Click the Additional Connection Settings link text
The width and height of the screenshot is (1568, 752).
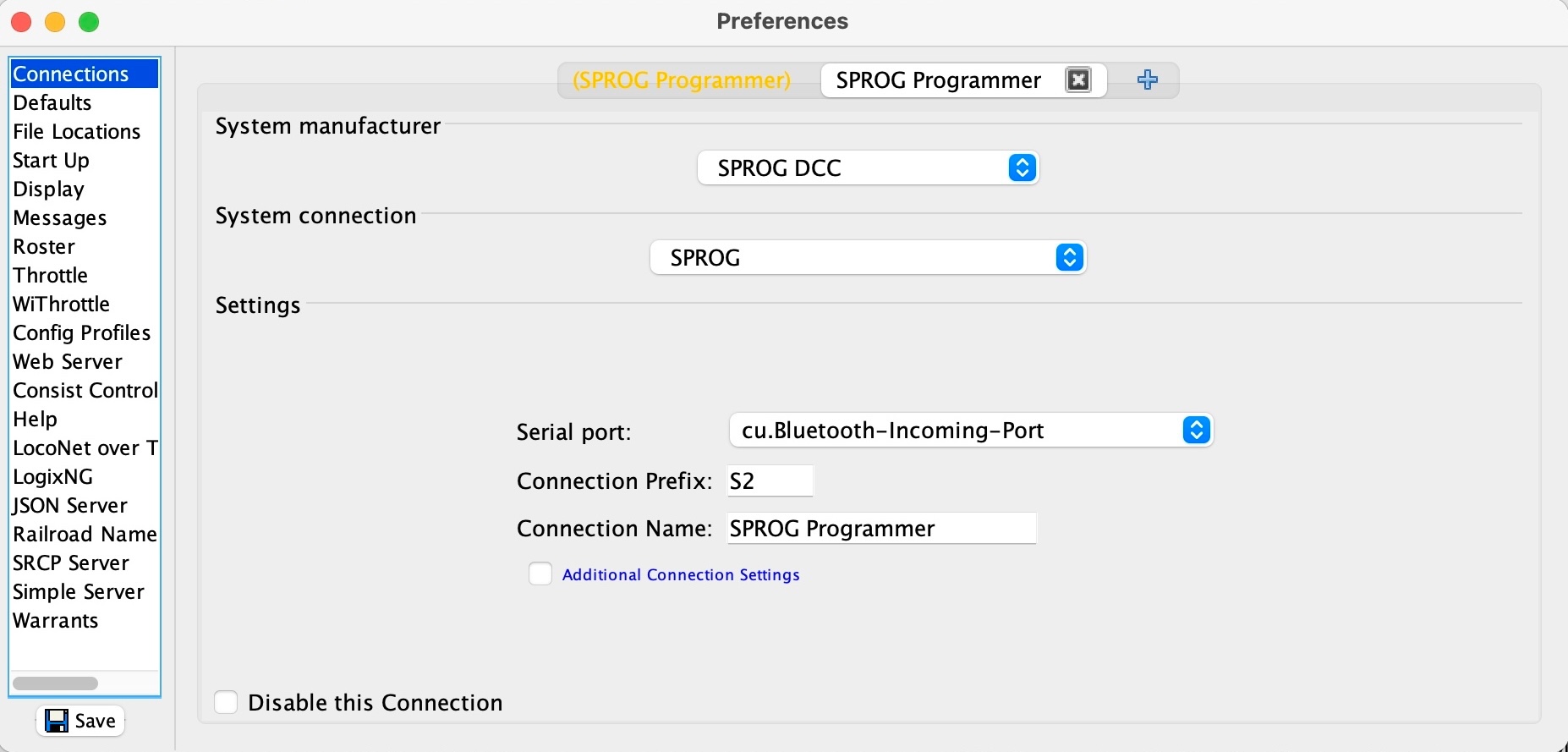click(681, 575)
